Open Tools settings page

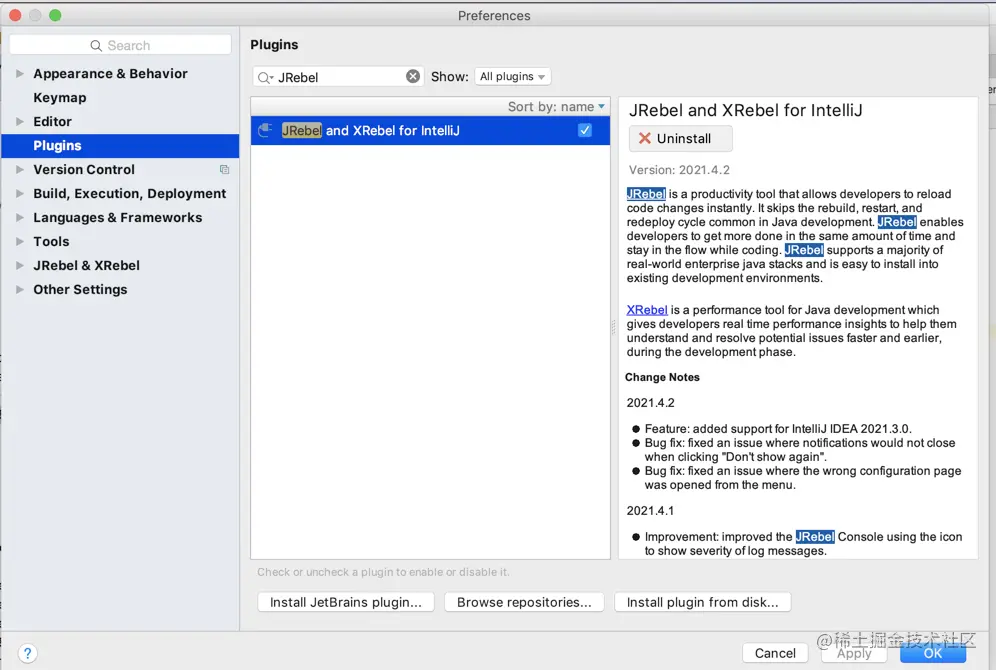(51, 241)
